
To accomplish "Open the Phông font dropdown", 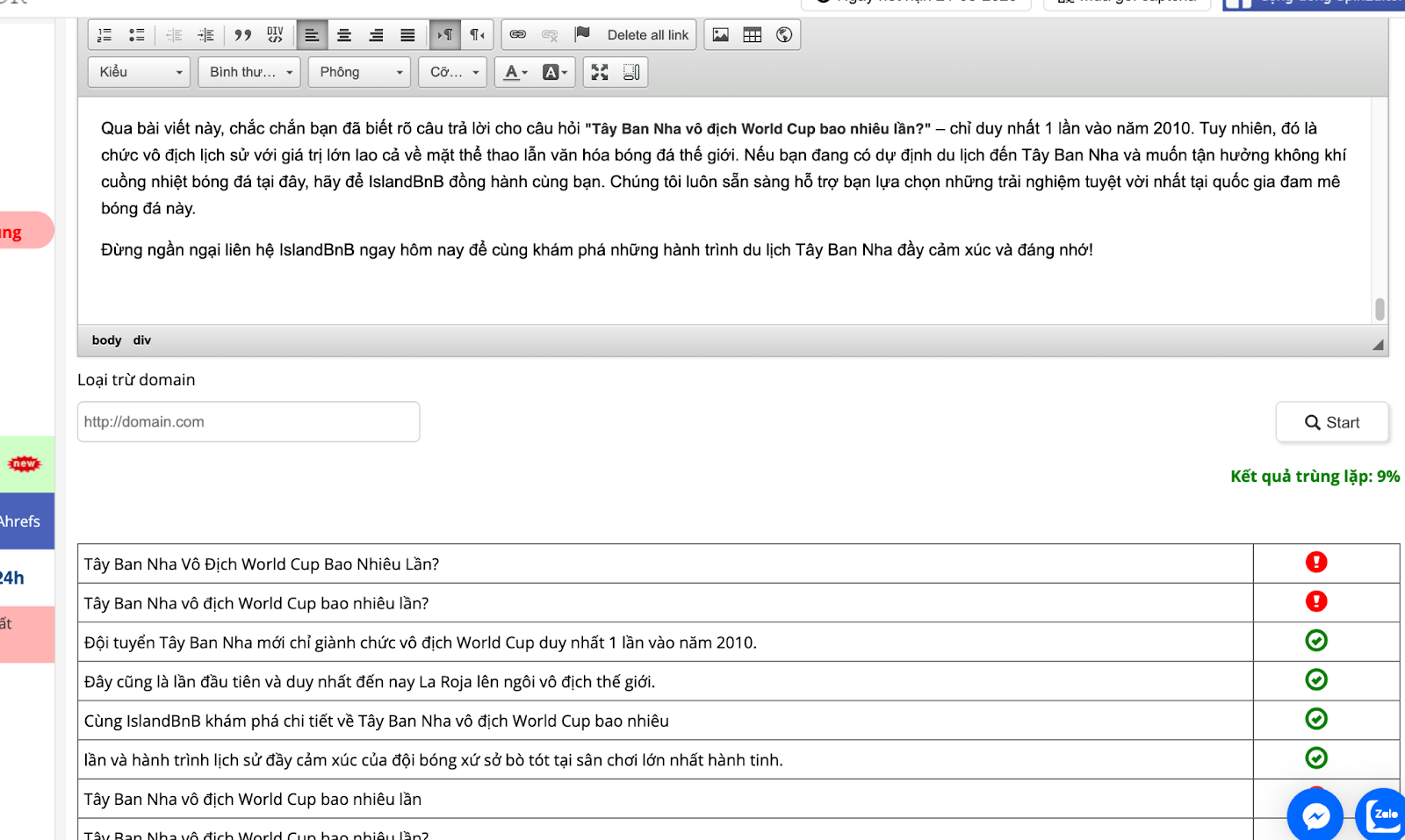I will [x=360, y=72].
